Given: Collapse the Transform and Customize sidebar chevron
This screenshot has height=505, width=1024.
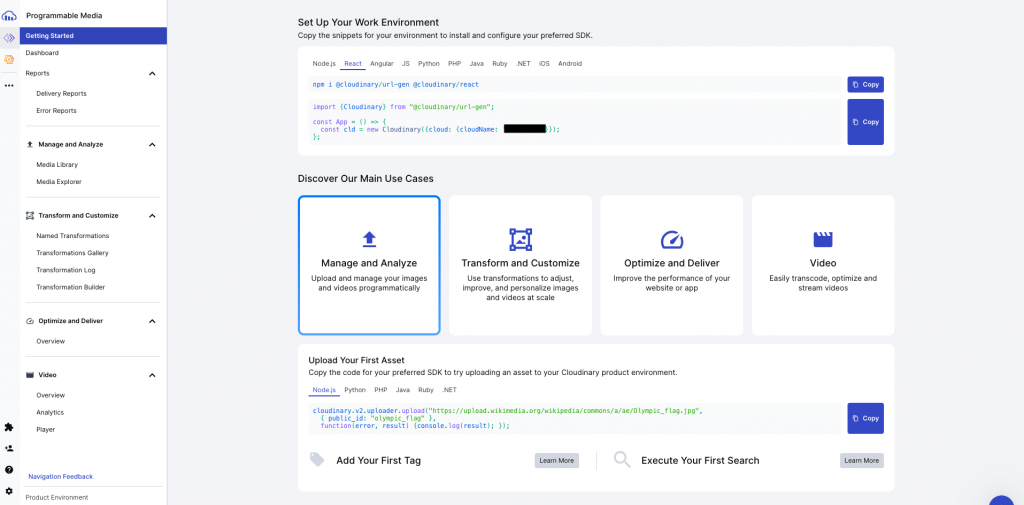Looking at the screenshot, I should pos(152,216).
